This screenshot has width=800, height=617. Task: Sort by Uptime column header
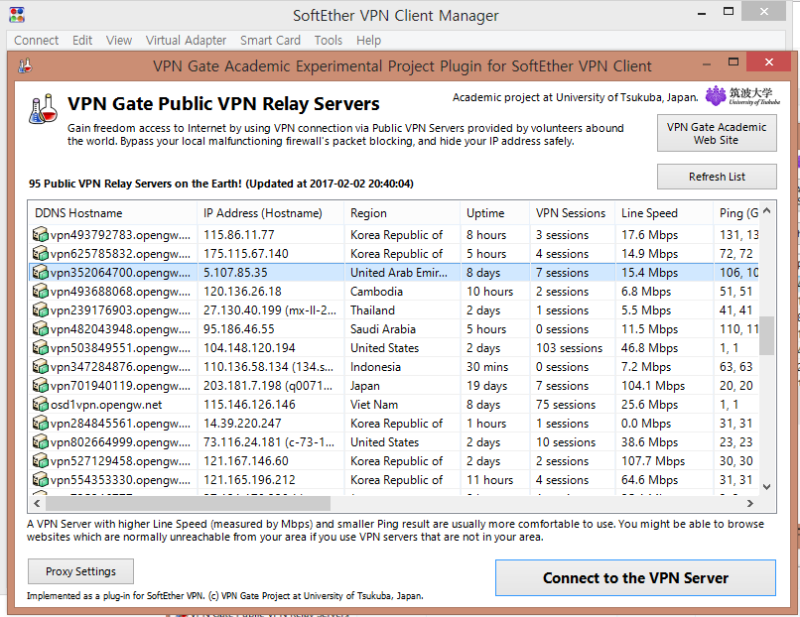tap(495, 213)
